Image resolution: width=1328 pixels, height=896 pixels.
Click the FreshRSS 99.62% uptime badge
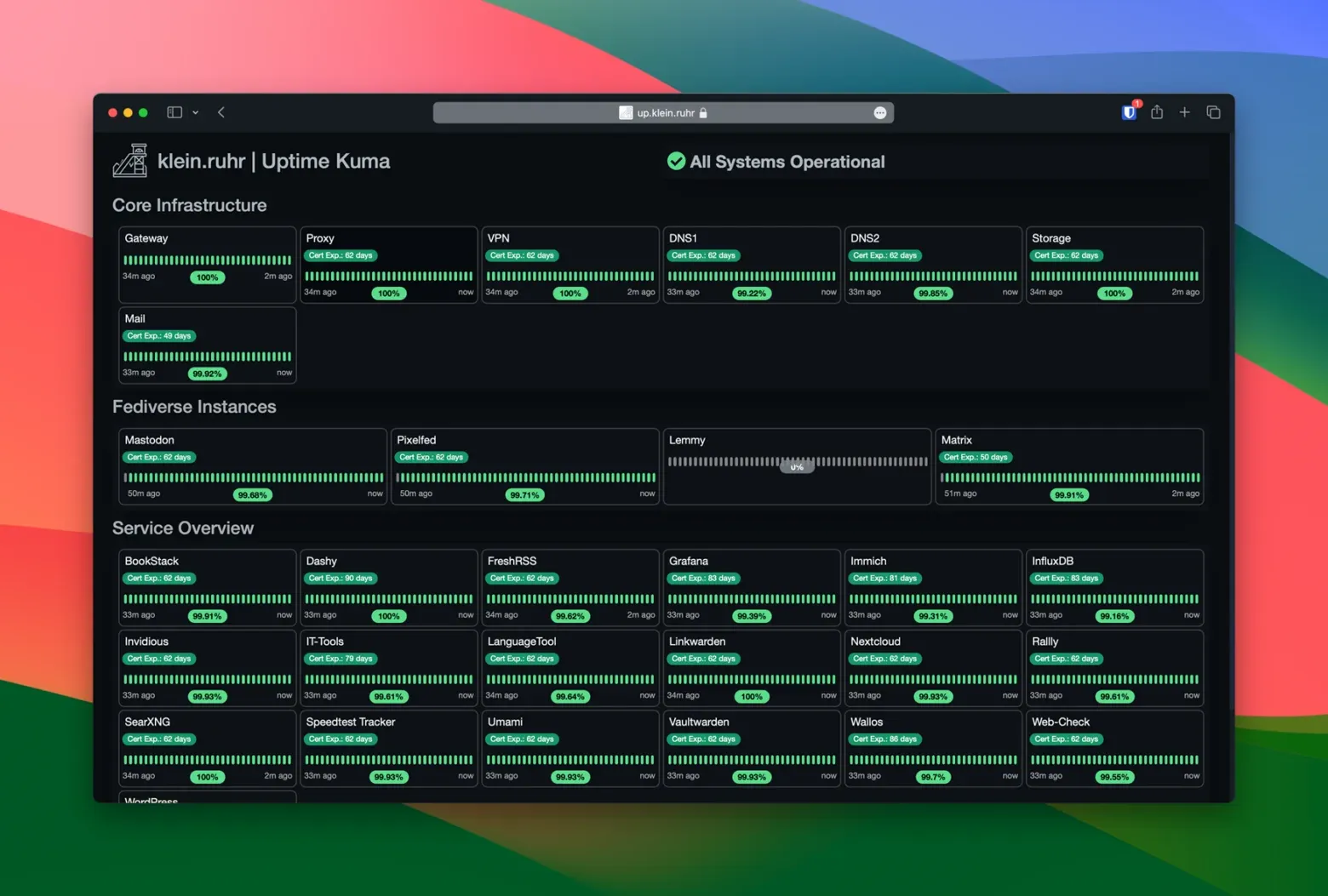coord(570,616)
